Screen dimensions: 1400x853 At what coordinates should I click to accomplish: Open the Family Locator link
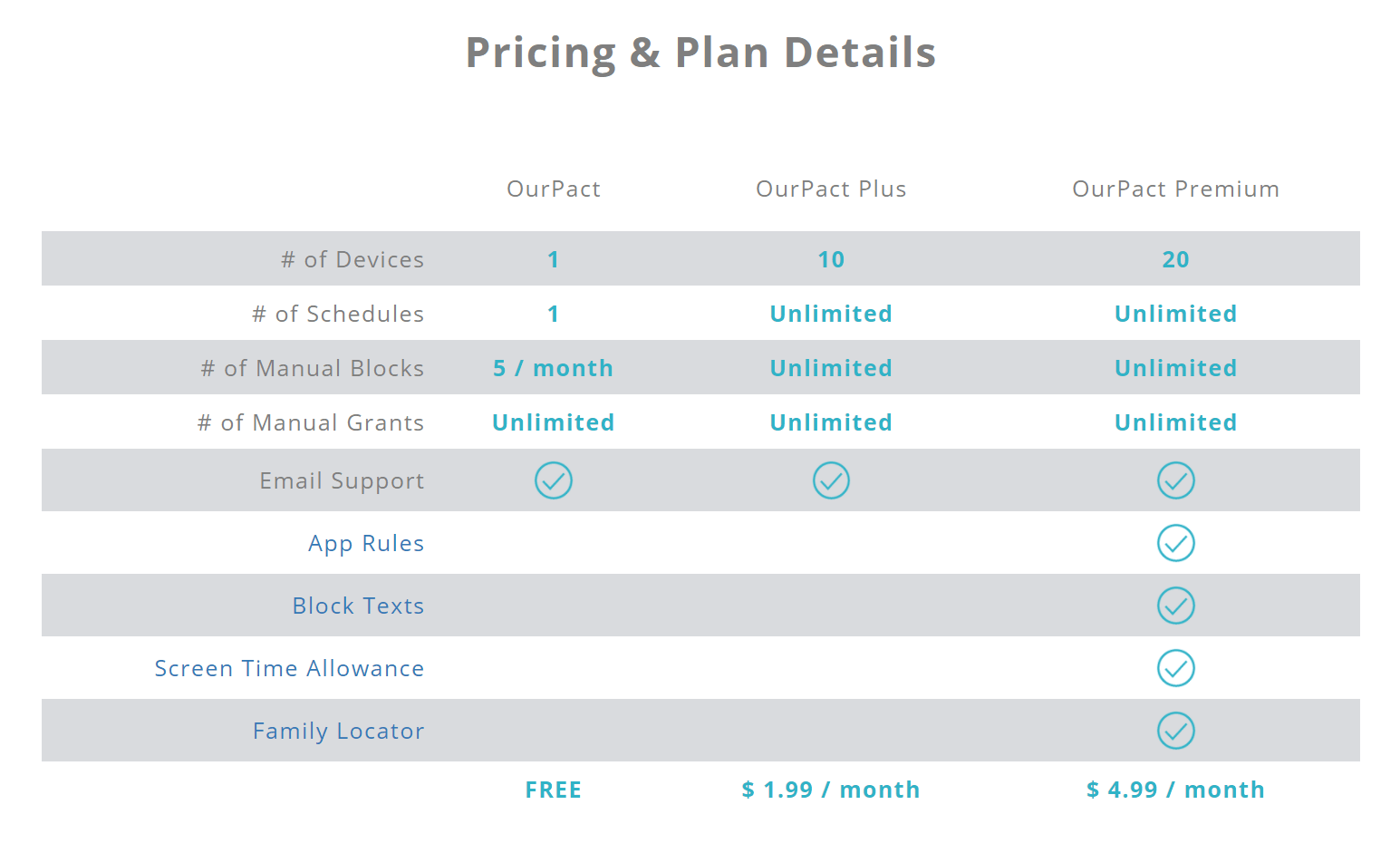tap(338, 732)
